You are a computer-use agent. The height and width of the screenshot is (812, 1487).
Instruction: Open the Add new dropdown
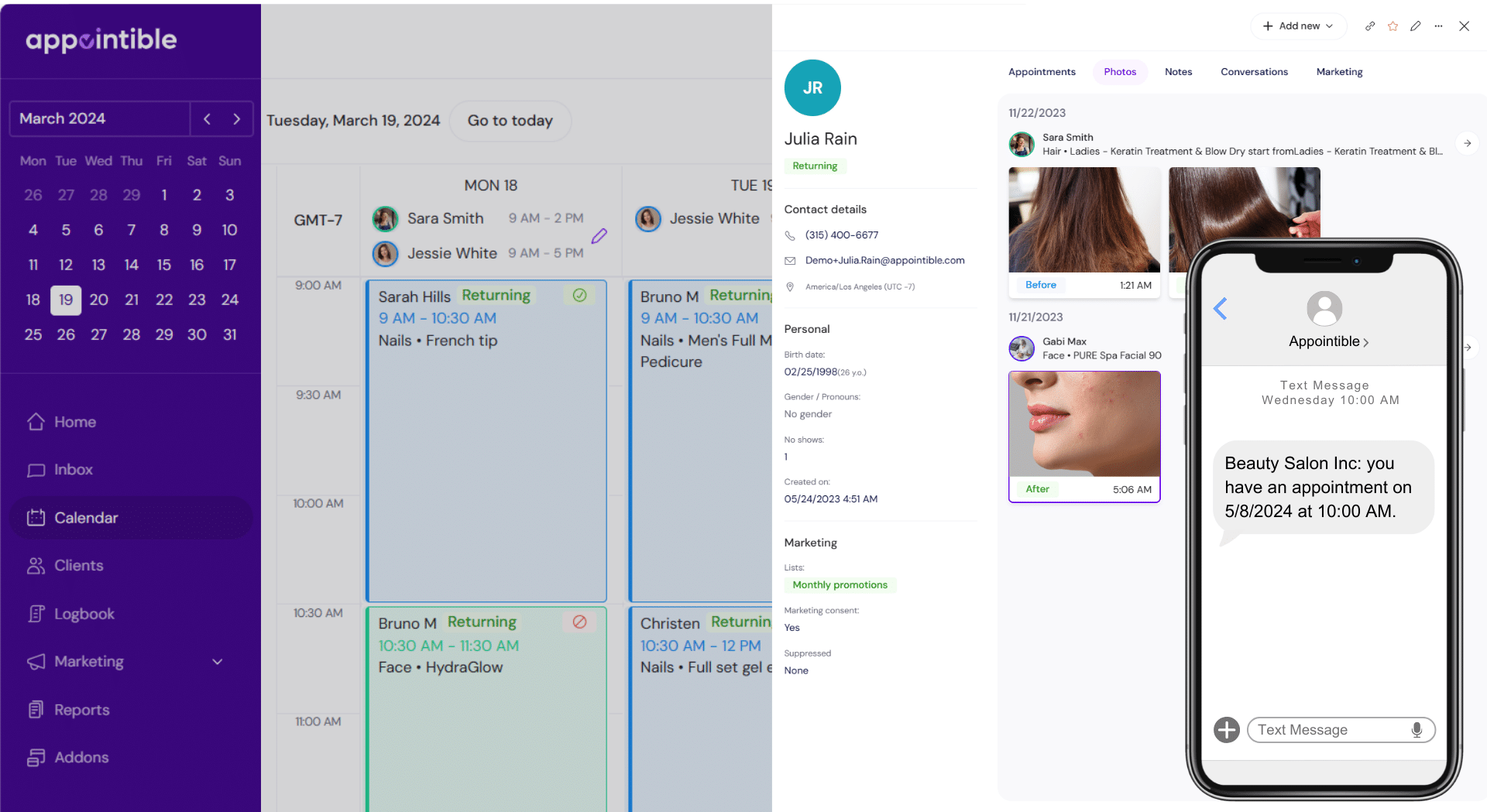pyautogui.click(x=1298, y=26)
